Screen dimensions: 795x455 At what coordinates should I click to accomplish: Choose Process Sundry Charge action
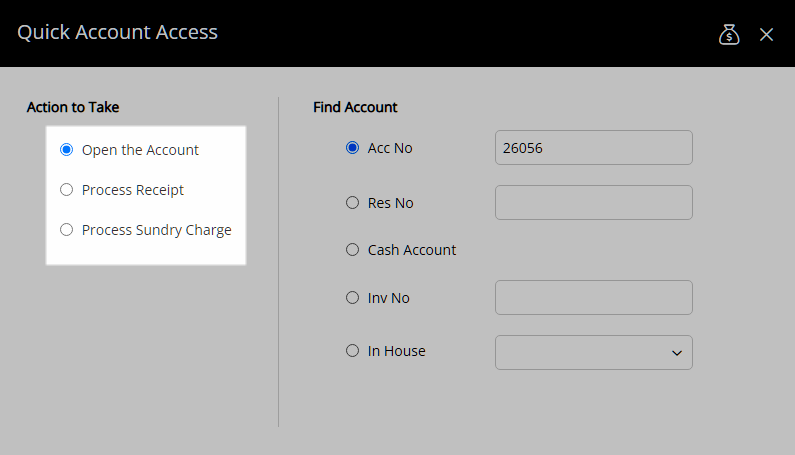(x=66, y=230)
